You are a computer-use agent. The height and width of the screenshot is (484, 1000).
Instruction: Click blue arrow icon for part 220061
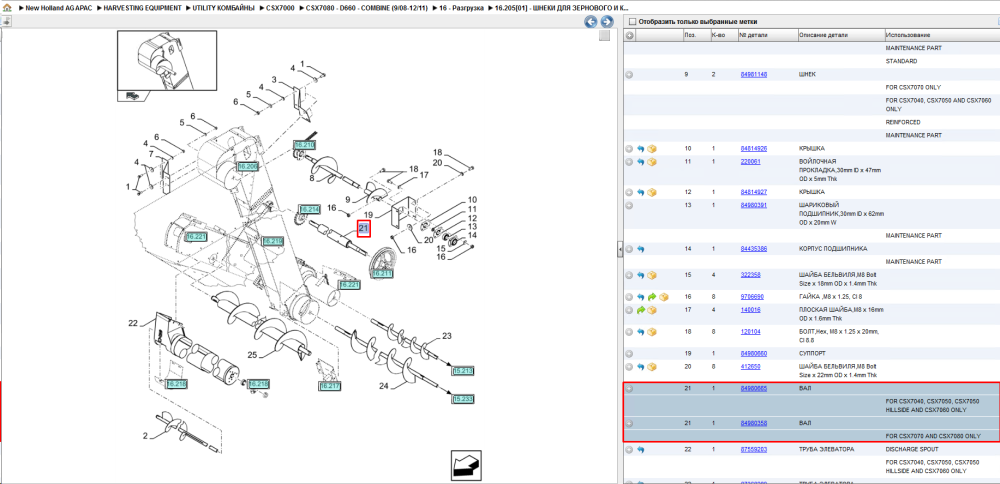click(x=641, y=162)
